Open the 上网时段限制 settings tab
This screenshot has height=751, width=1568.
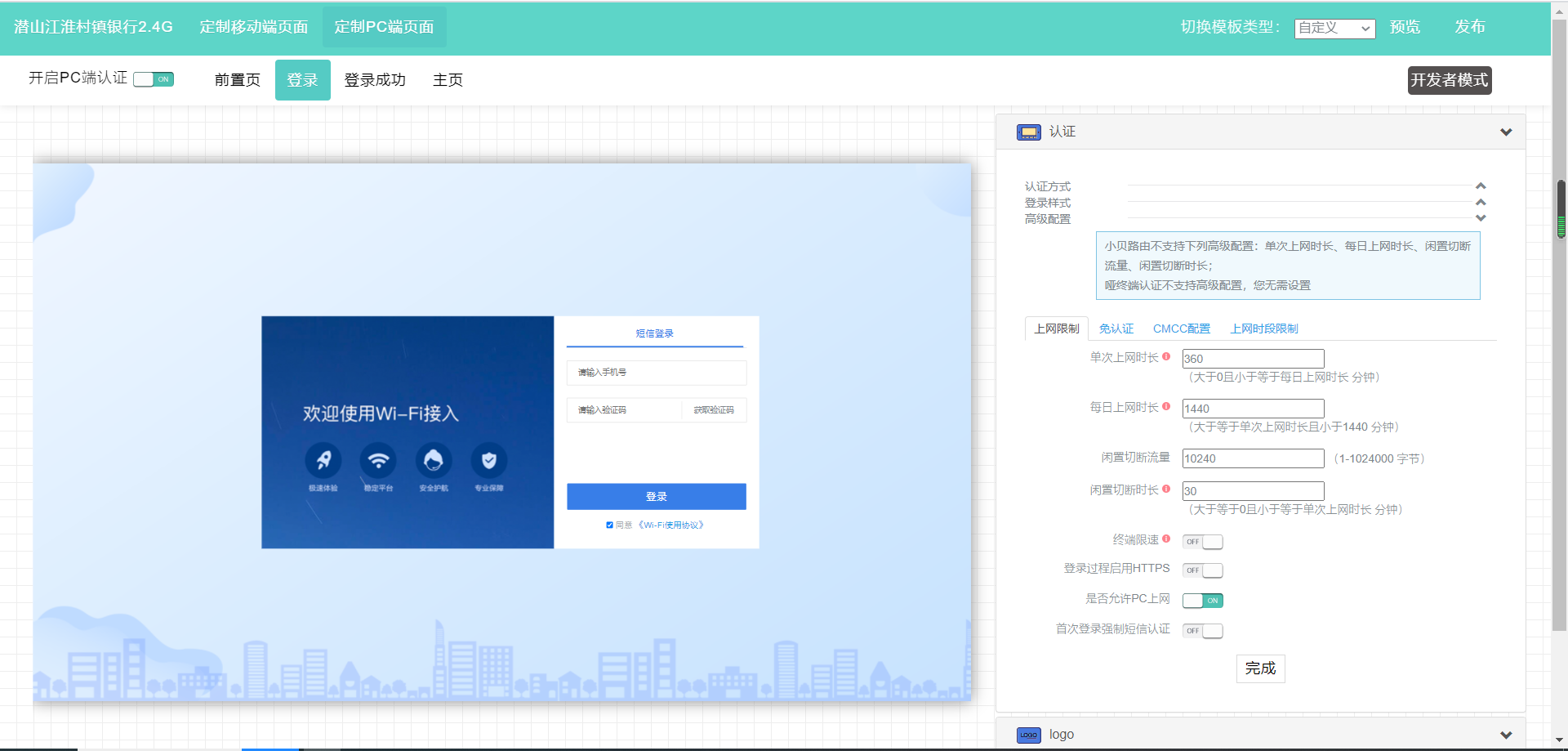click(x=1264, y=329)
